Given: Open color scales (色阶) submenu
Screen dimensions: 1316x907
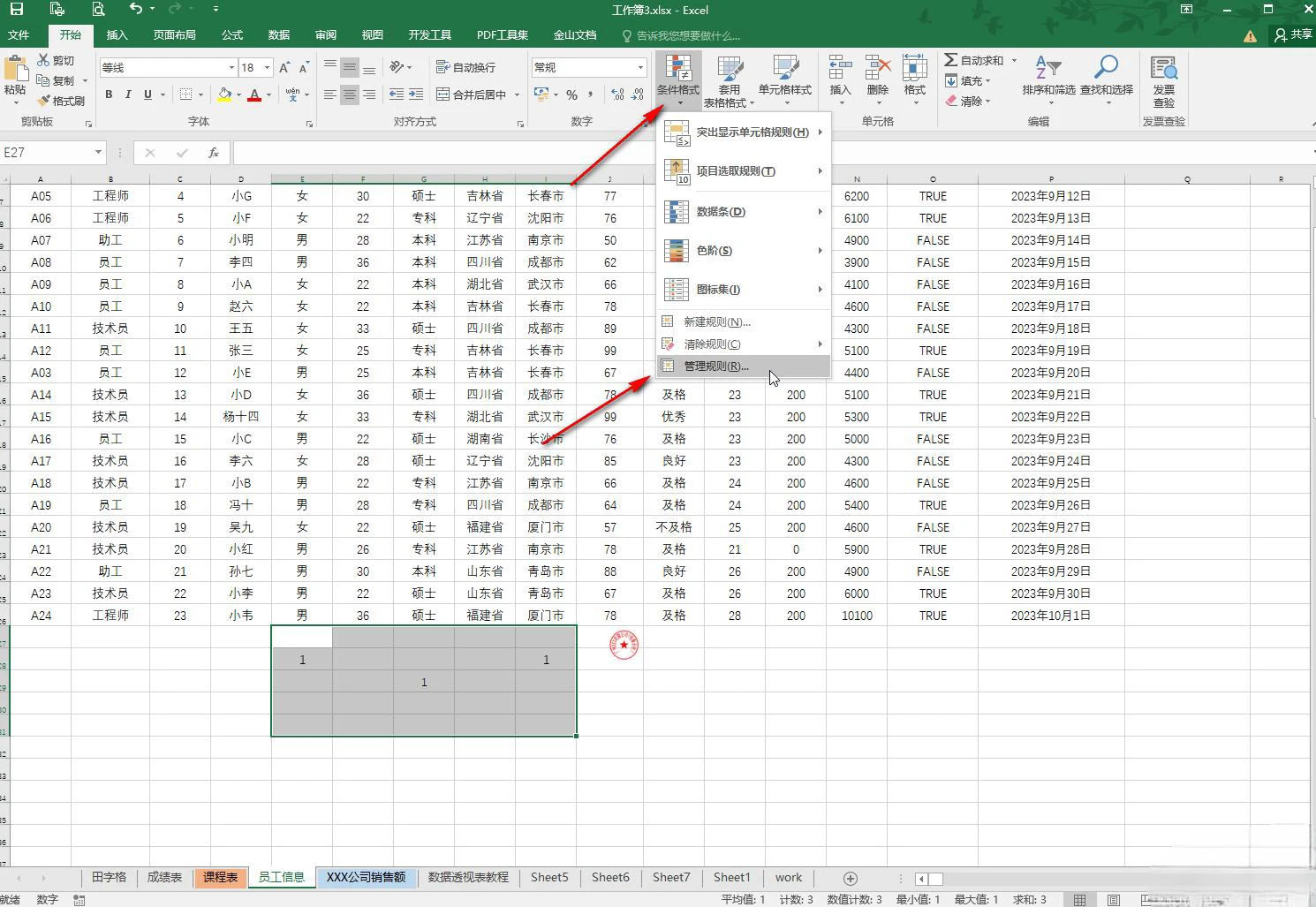Looking at the screenshot, I should pos(744,251).
